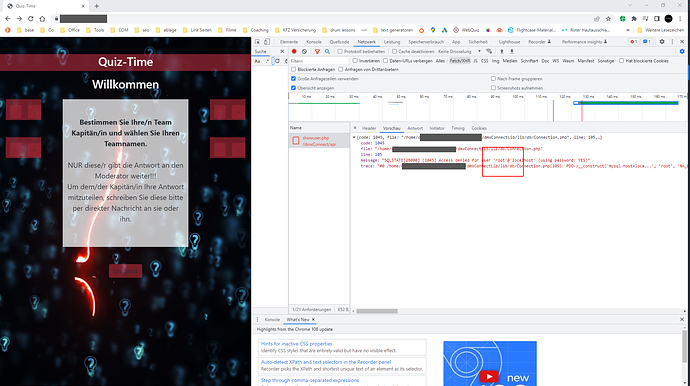690x386 pixels.
Task: Open the Keine Drosselung throttling dropdown
Action: (x=459, y=51)
